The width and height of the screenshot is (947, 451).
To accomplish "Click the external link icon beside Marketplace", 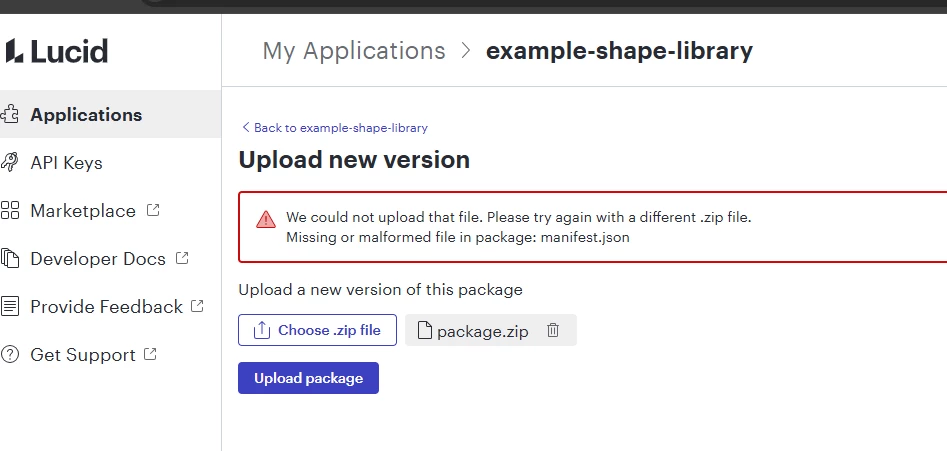I will (x=153, y=210).
